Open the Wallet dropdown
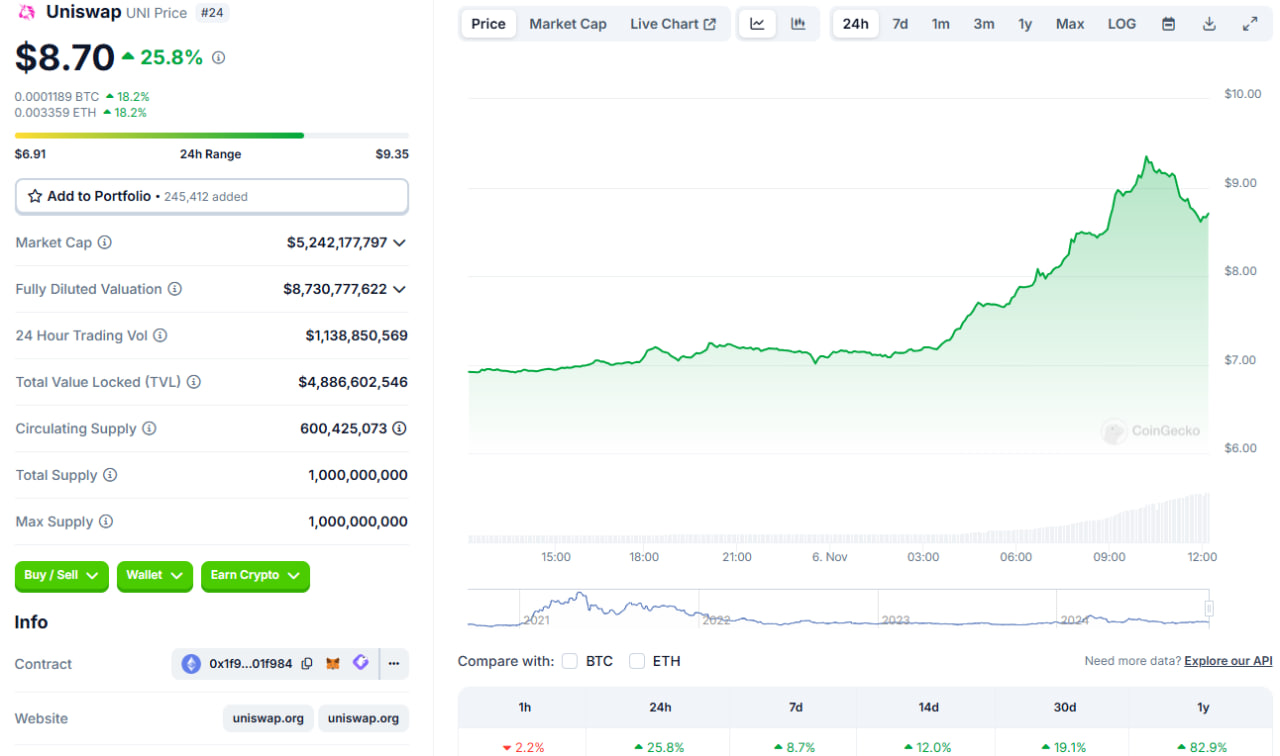Image resolution: width=1280 pixels, height=756 pixels. (x=155, y=576)
